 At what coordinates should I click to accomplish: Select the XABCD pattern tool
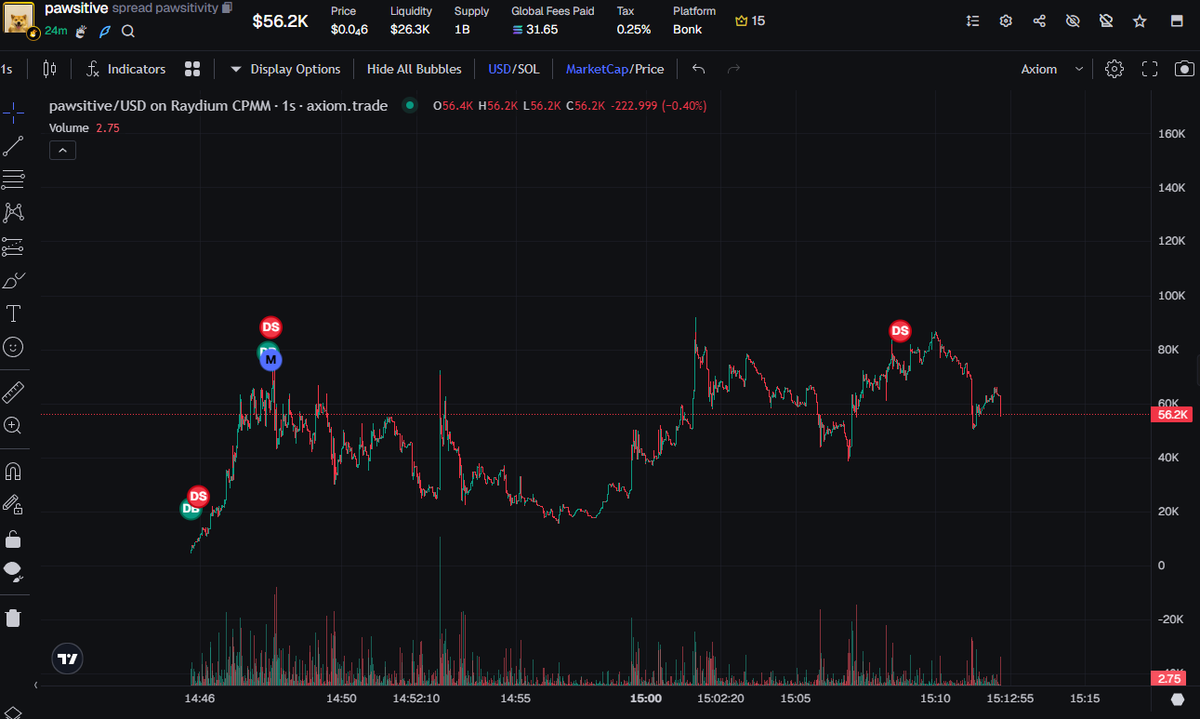[x=14, y=213]
